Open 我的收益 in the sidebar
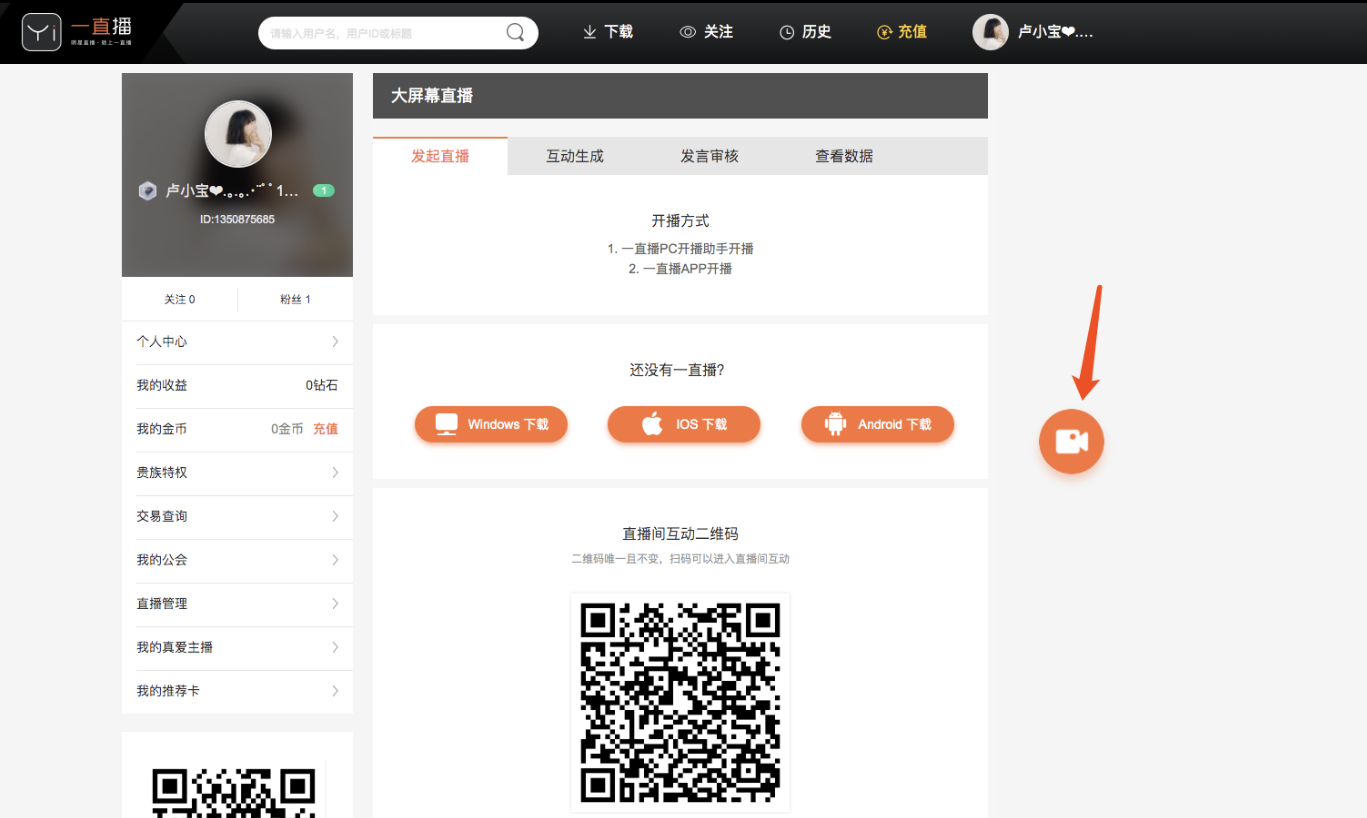1367x818 pixels. 237,386
